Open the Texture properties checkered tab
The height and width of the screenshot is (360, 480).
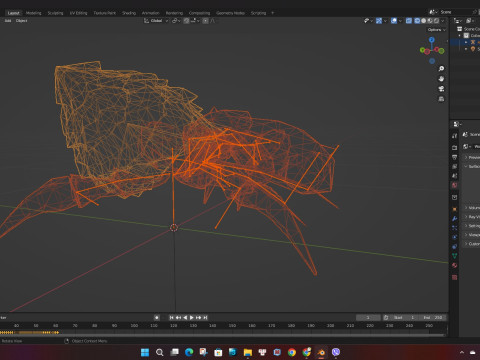coord(454,277)
